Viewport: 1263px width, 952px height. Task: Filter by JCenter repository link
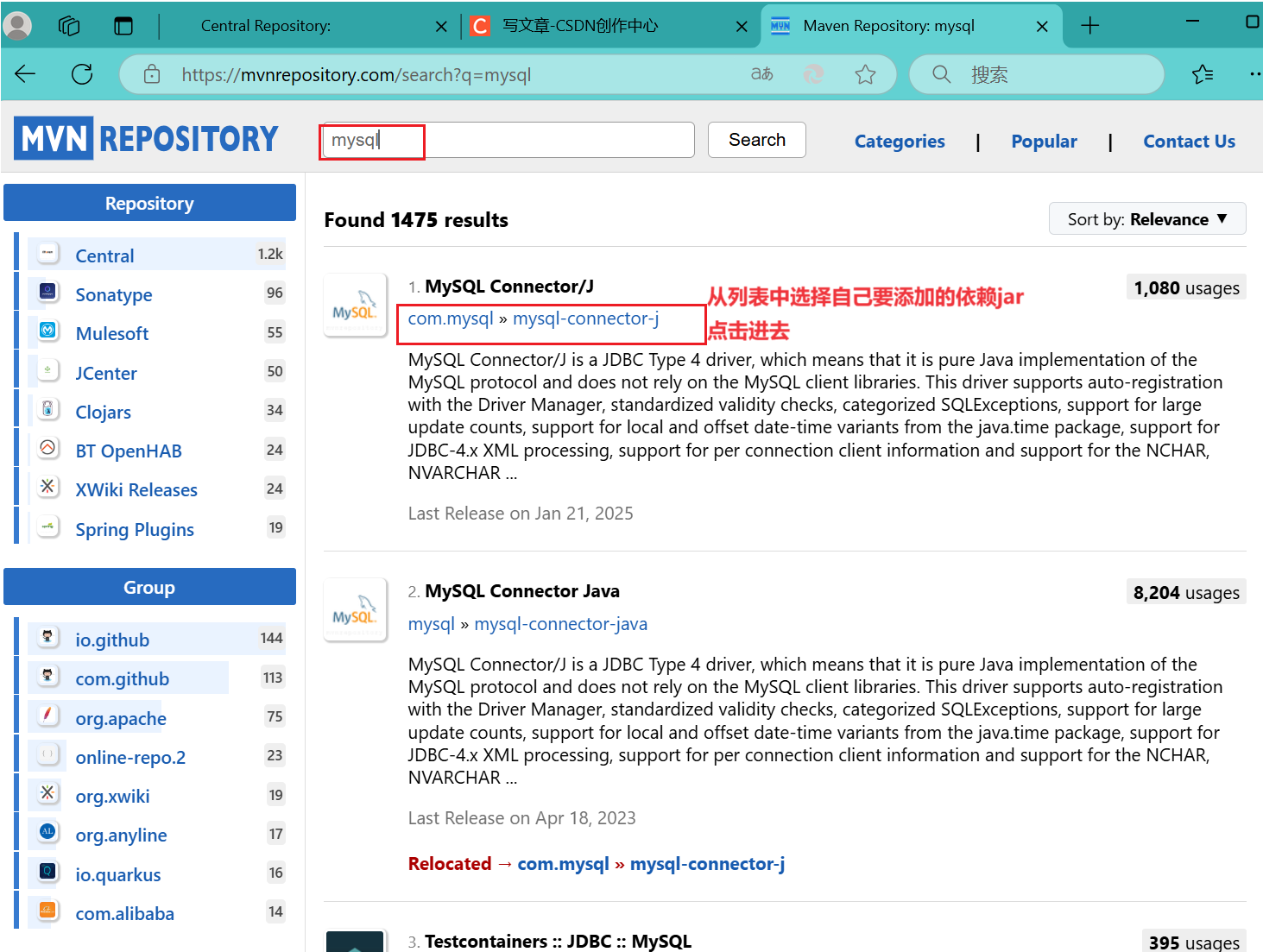pyautogui.click(x=106, y=373)
